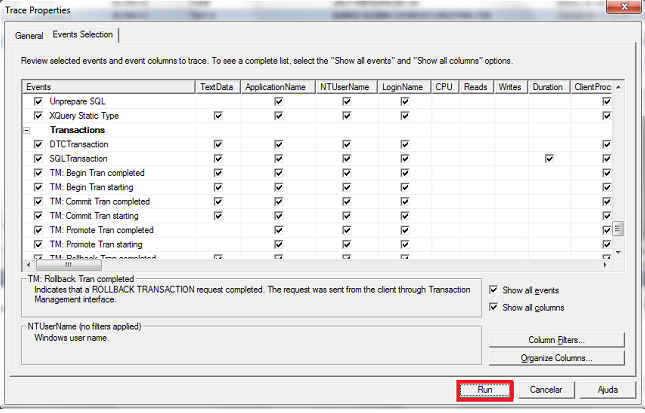Toggle TextData for TM: Commit Tran starting
This screenshot has height=413, width=645.
[x=218, y=216]
